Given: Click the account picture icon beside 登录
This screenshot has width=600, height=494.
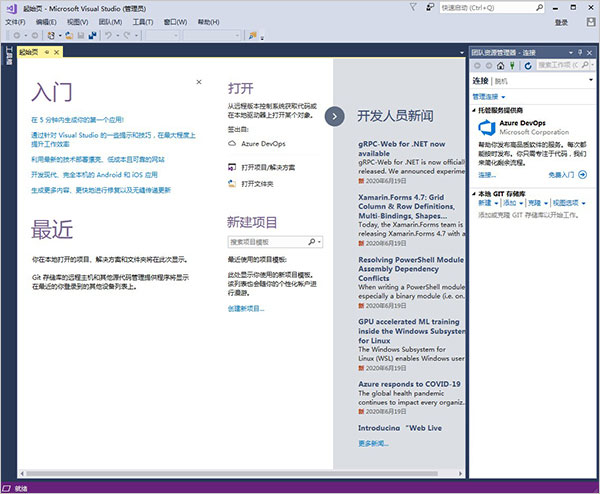Looking at the screenshot, I should [x=591, y=22].
